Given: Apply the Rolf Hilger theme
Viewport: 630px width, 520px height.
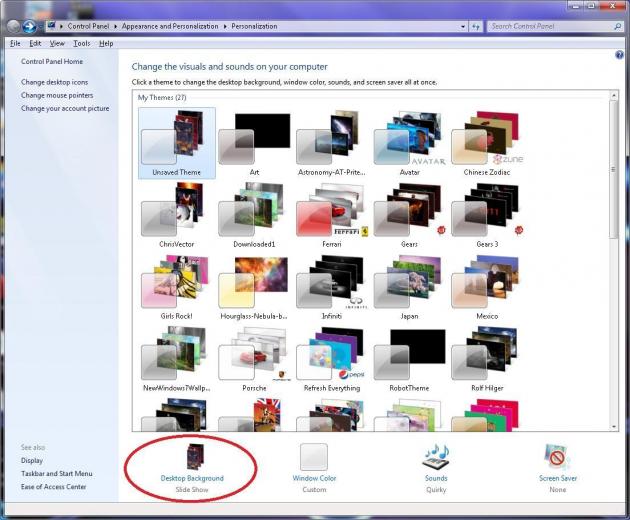Looking at the screenshot, I should [487, 359].
